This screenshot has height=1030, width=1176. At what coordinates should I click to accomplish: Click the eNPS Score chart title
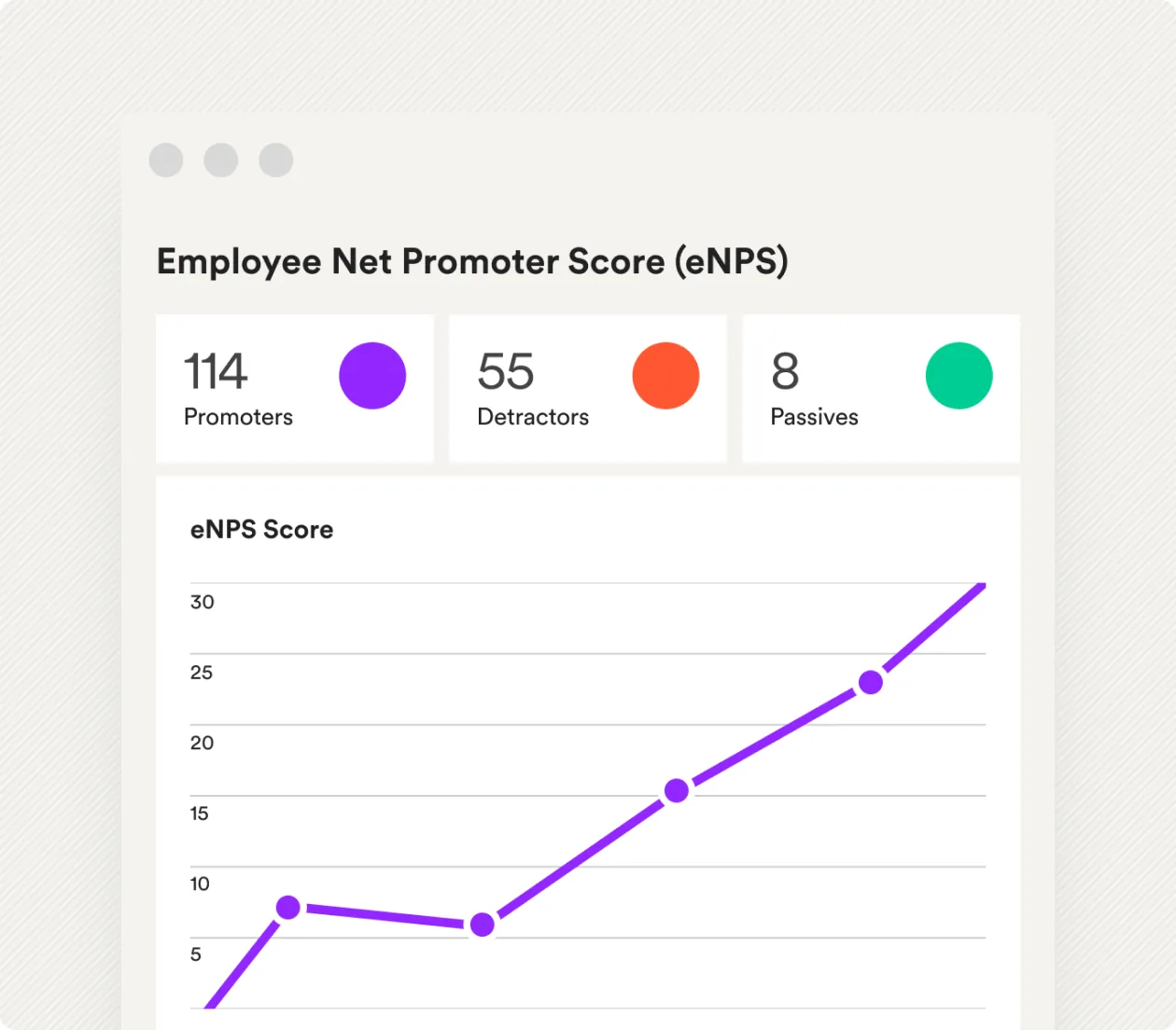261,530
